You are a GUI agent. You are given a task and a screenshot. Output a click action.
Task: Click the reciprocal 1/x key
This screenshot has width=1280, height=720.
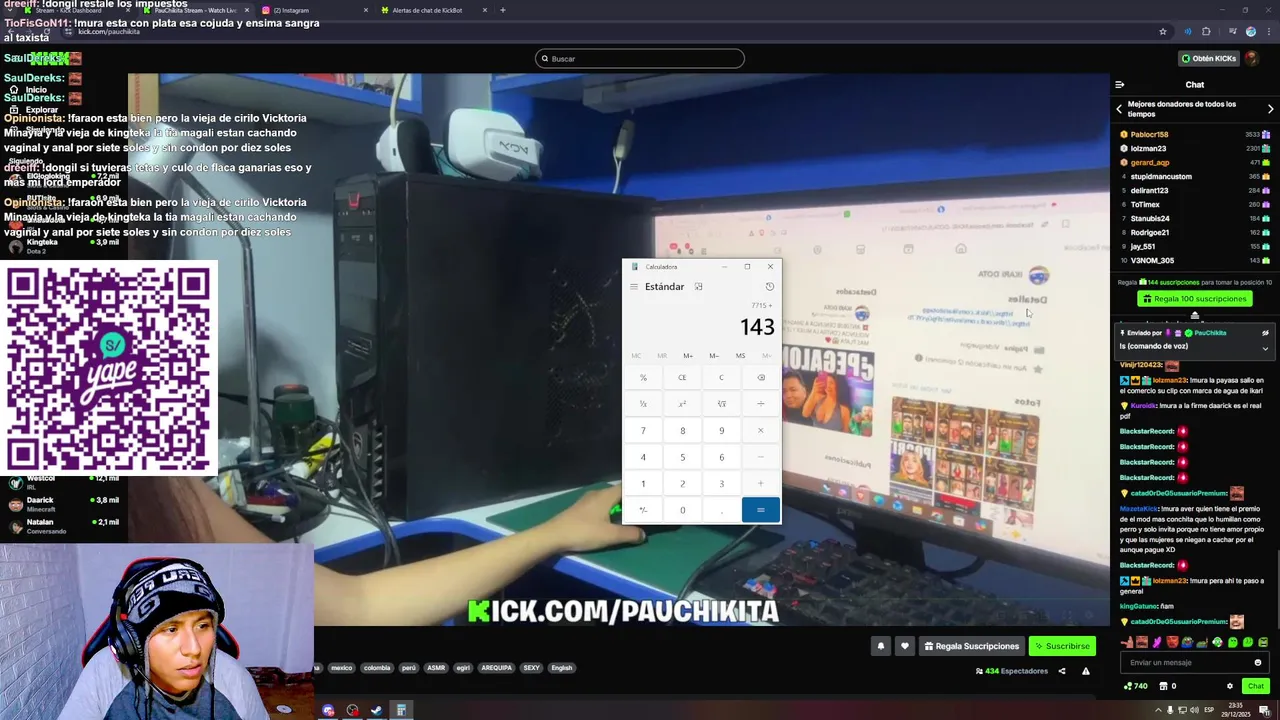[x=643, y=404]
